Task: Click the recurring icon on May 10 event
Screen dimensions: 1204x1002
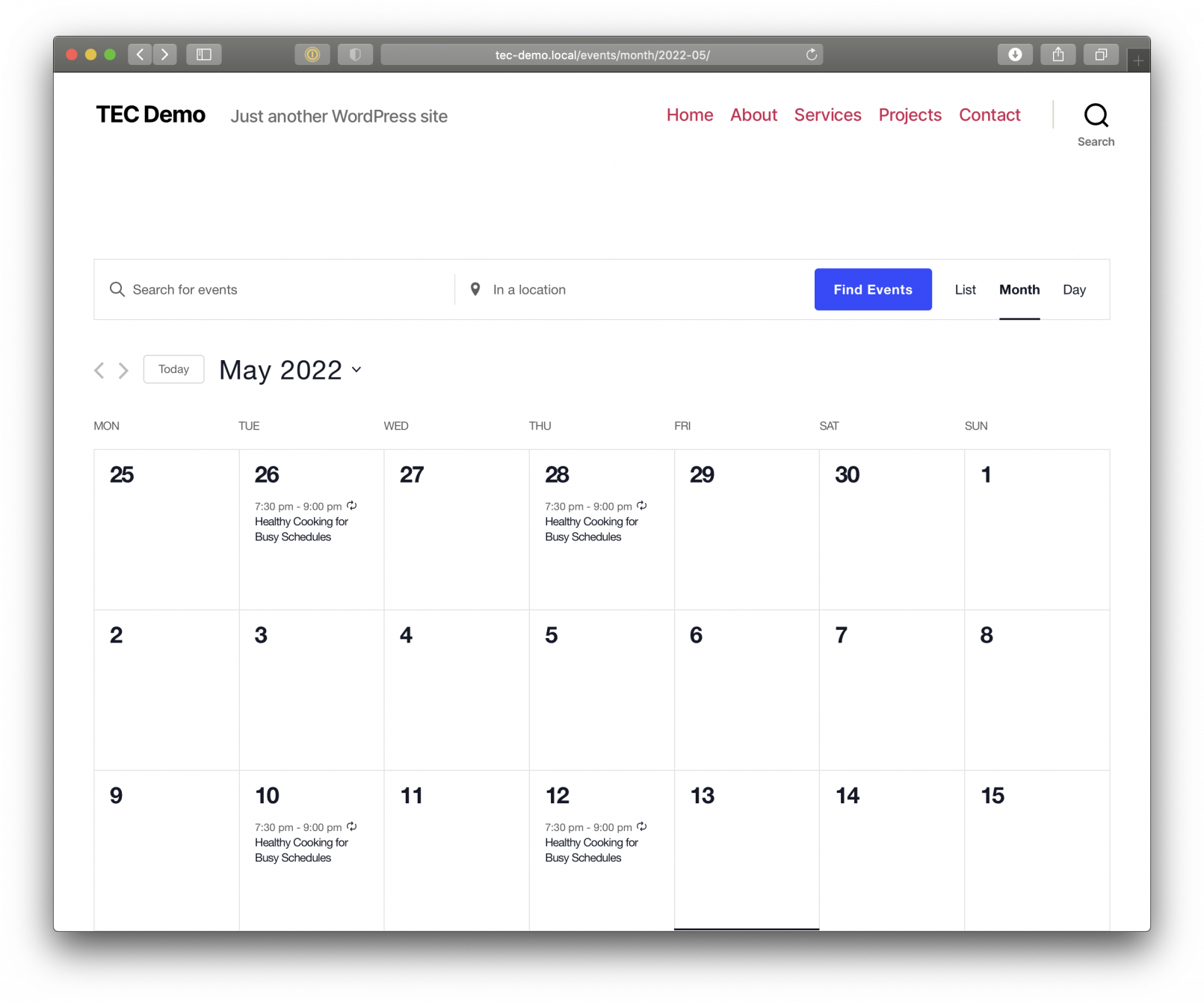Action: [x=352, y=826]
